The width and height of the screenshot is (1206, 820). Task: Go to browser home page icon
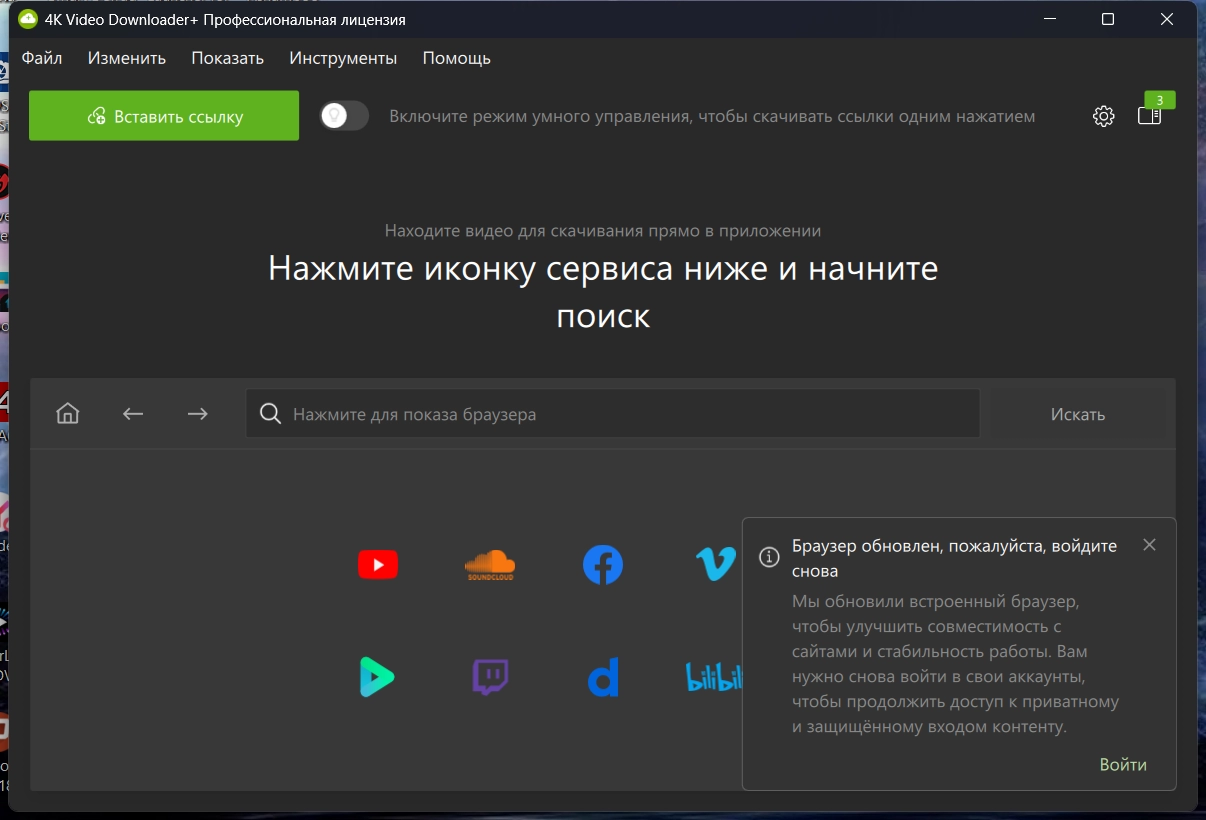pyautogui.click(x=68, y=413)
